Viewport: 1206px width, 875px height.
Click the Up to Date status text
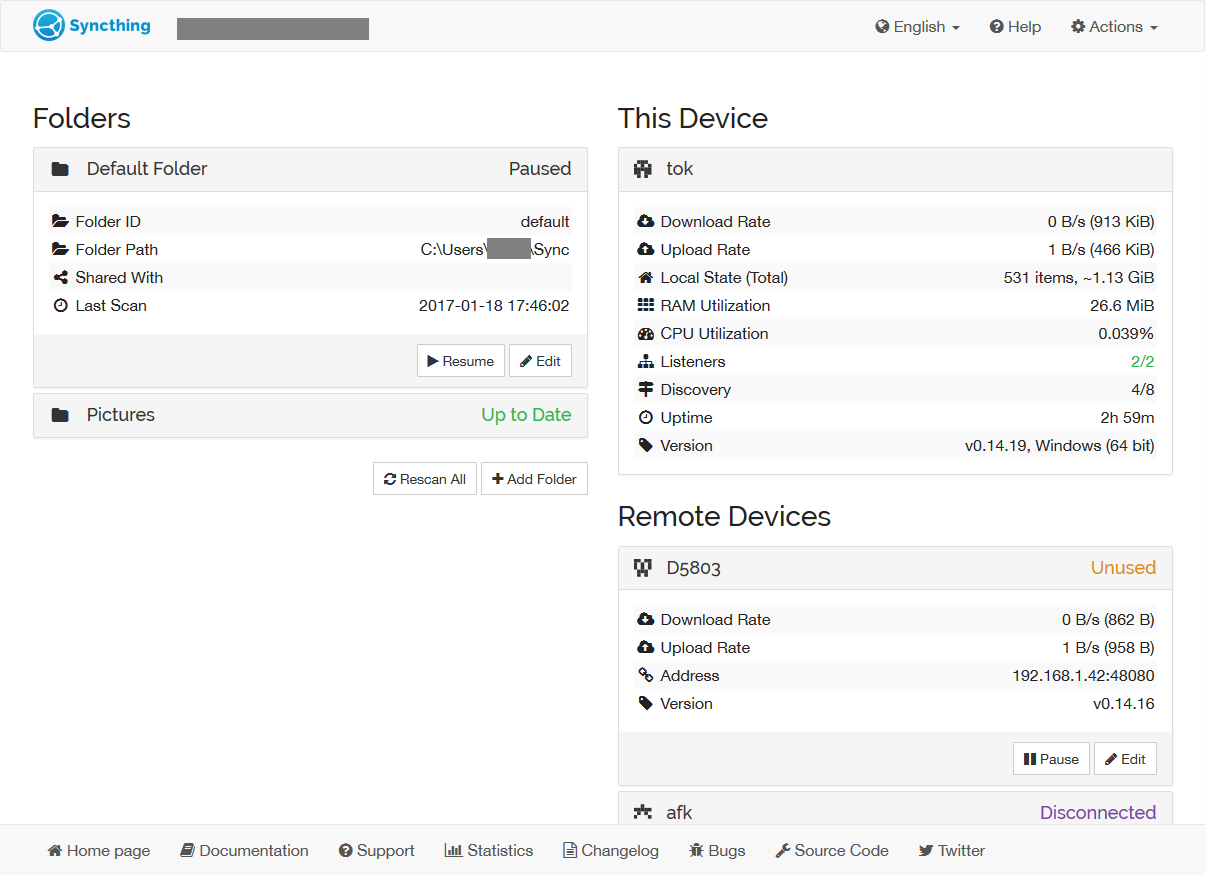[x=526, y=415]
